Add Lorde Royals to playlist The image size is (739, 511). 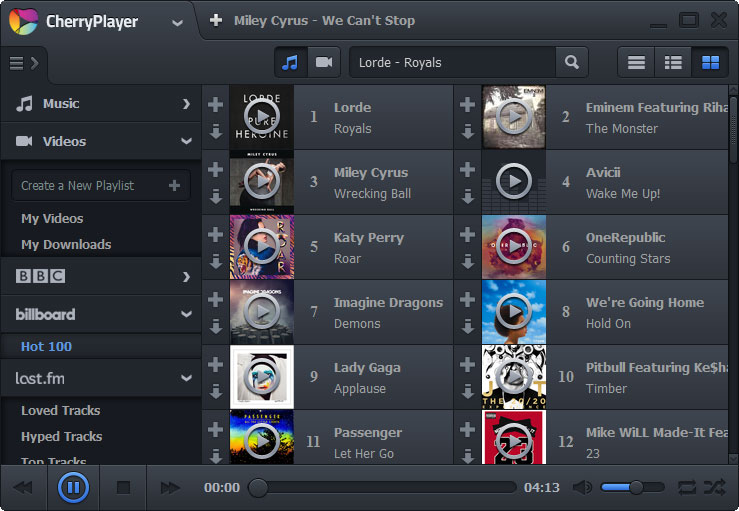tap(215, 104)
